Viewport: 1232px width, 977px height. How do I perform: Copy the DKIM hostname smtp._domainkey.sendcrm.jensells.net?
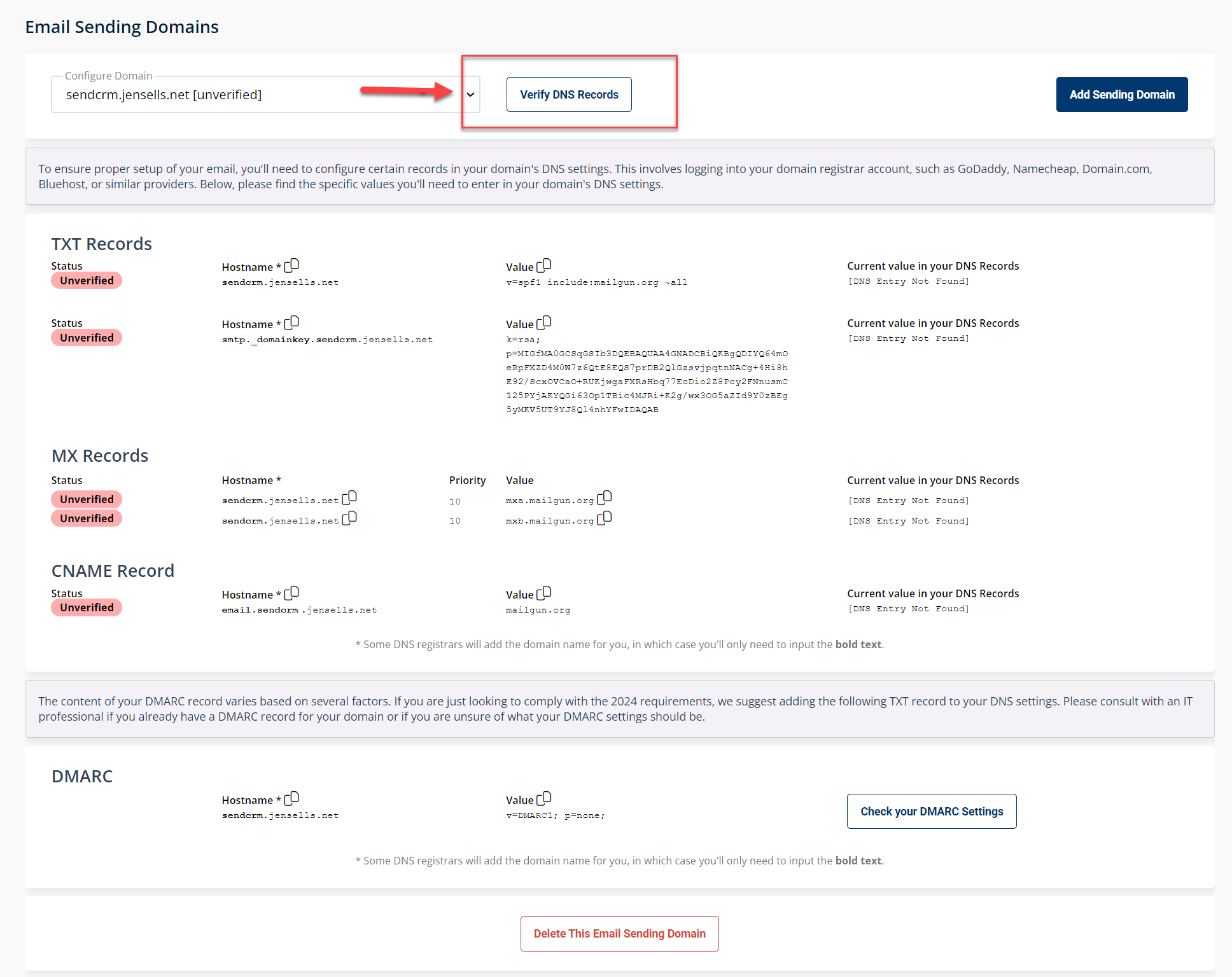(x=293, y=322)
